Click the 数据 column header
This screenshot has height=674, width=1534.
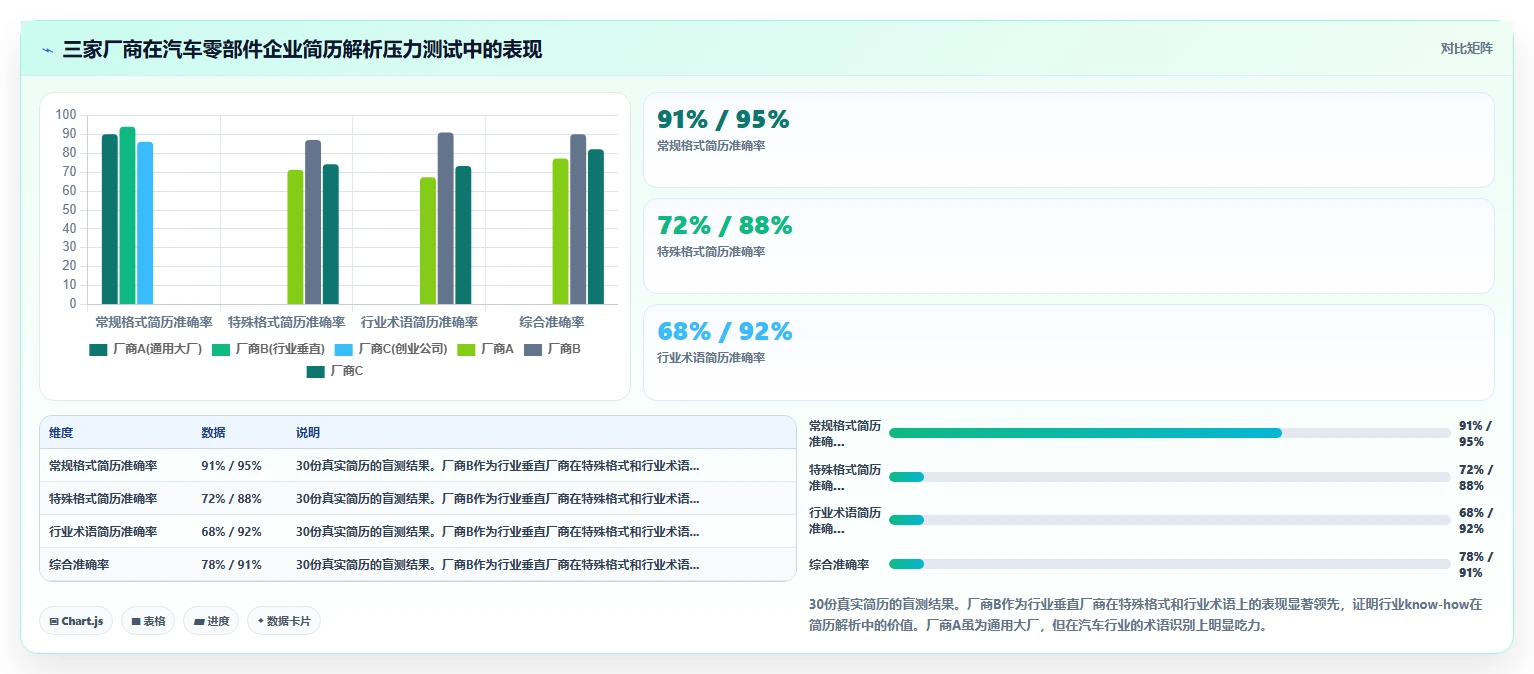[213, 433]
